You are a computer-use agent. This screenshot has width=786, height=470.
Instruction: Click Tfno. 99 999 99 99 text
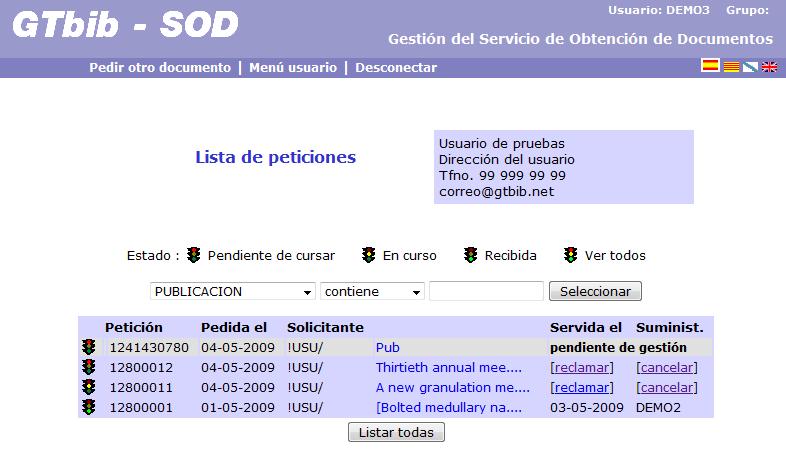pos(502,175)
